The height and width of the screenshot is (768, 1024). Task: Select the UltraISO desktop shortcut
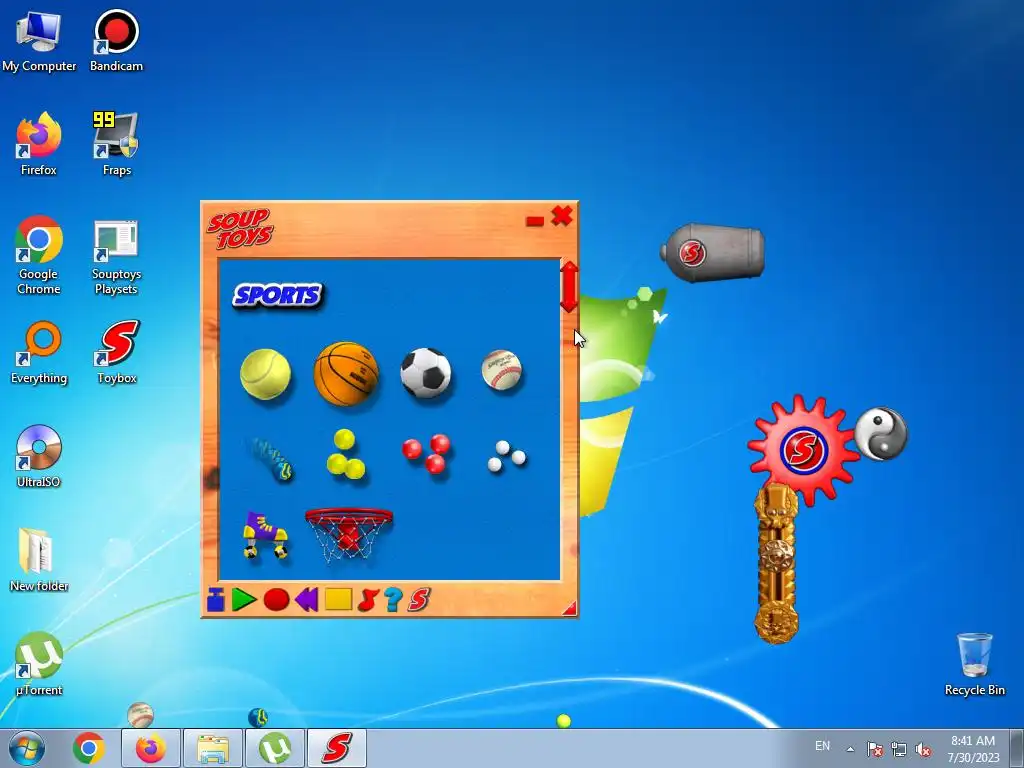pyautogui.click(x=39, y=456)
